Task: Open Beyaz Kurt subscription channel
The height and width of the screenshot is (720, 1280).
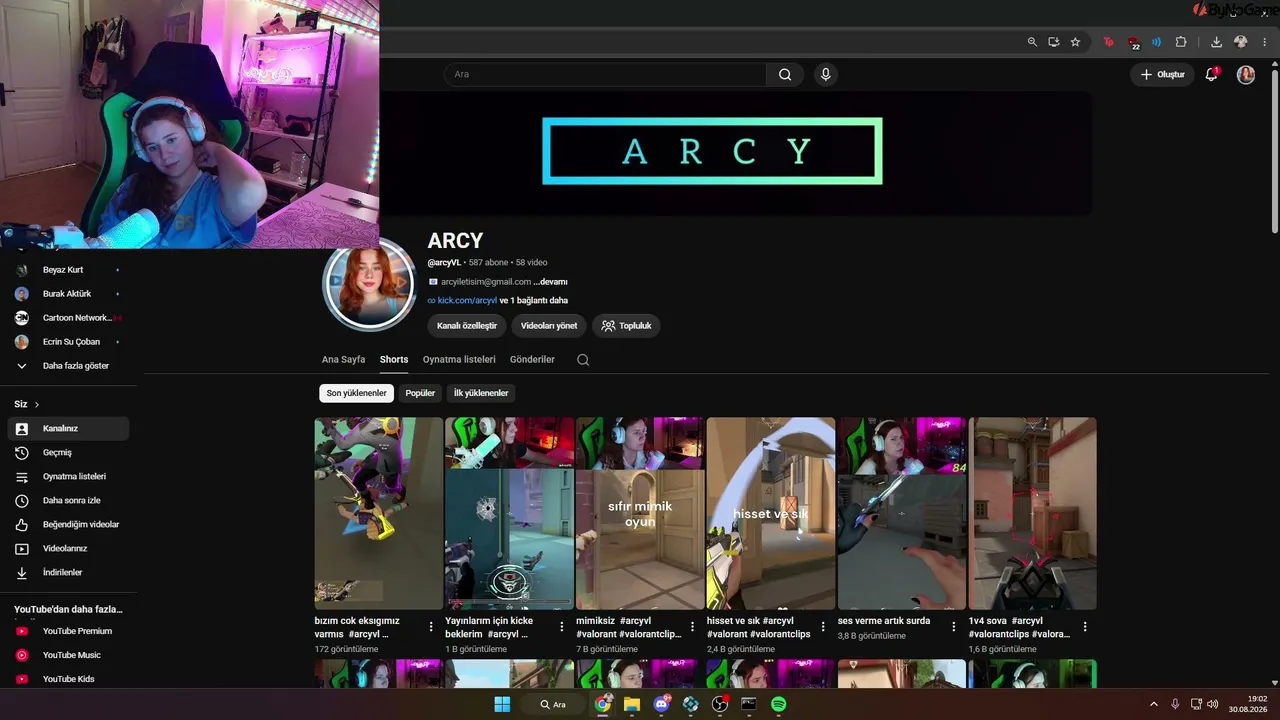Action: (x=68, y=270)
